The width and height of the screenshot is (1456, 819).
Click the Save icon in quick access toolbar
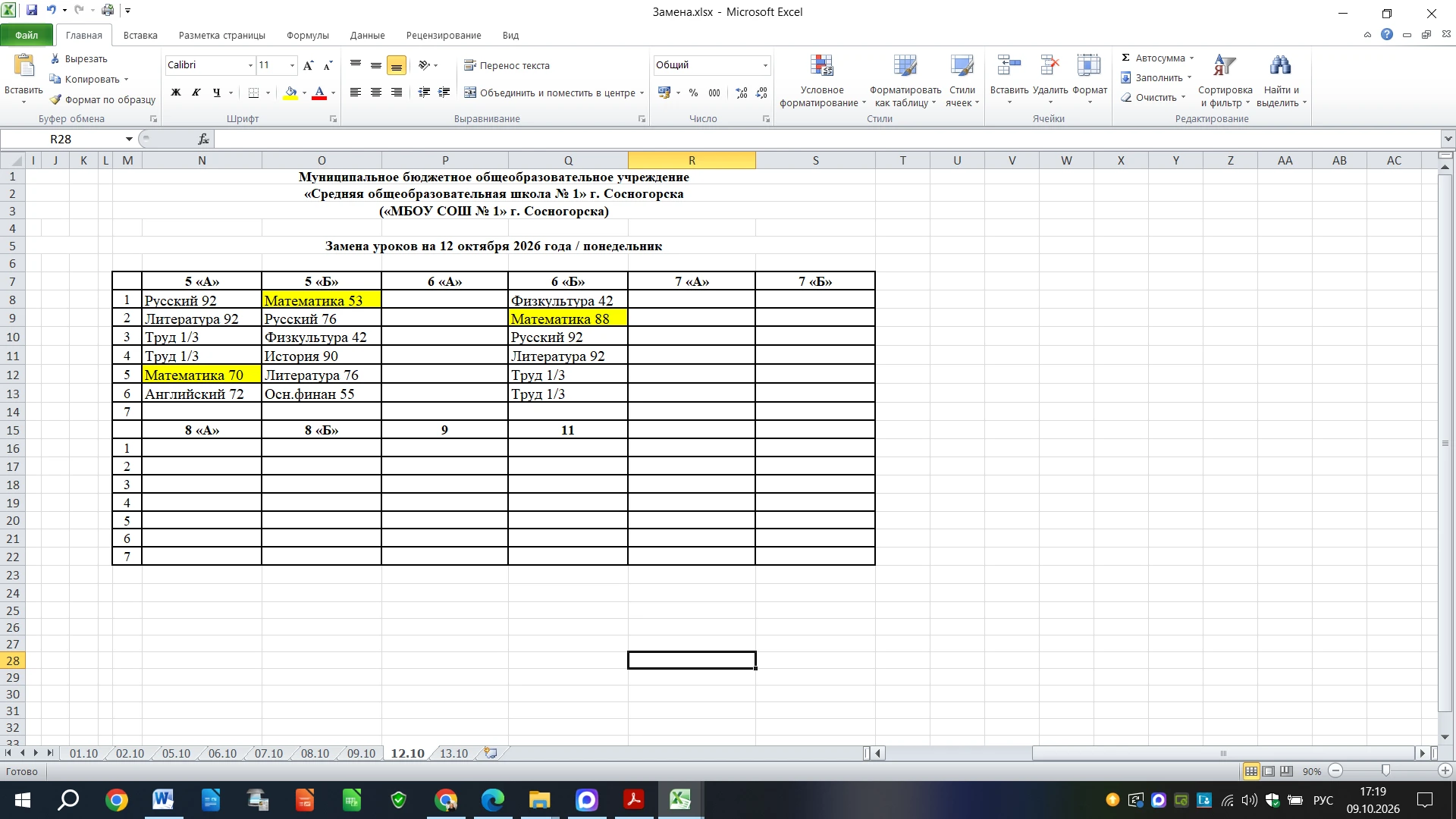[32, 11]
